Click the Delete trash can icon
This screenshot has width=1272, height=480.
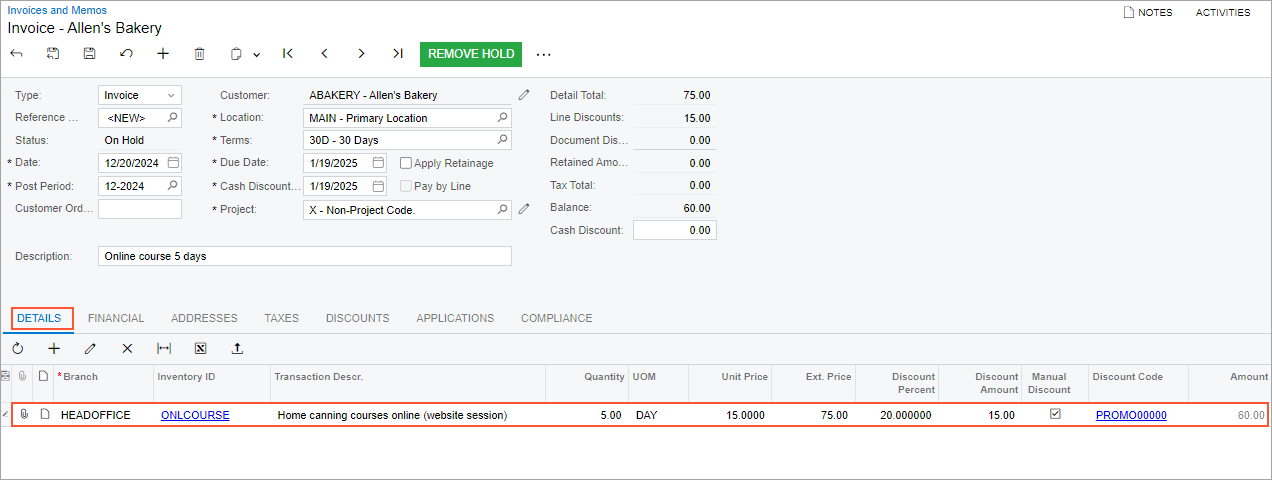click(199, 54)
